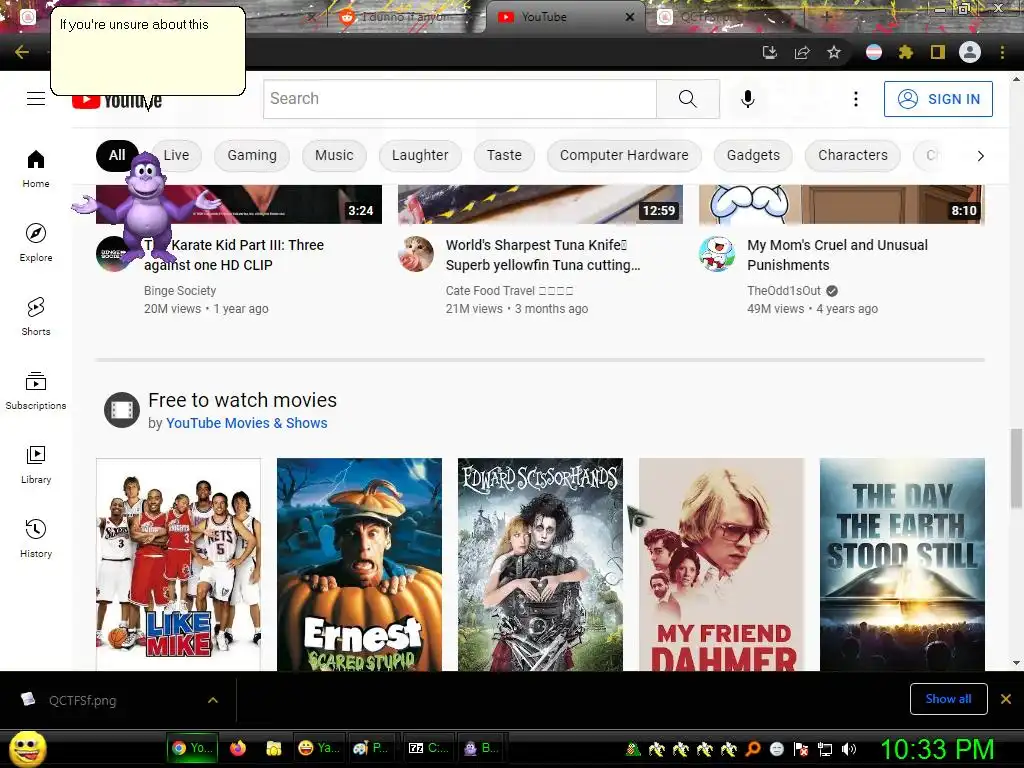Image resolution: width=1024 pixels, height=768 pixels.
Task: Click the 10:33 PM taskbar clock
Action: coord(936,749)
